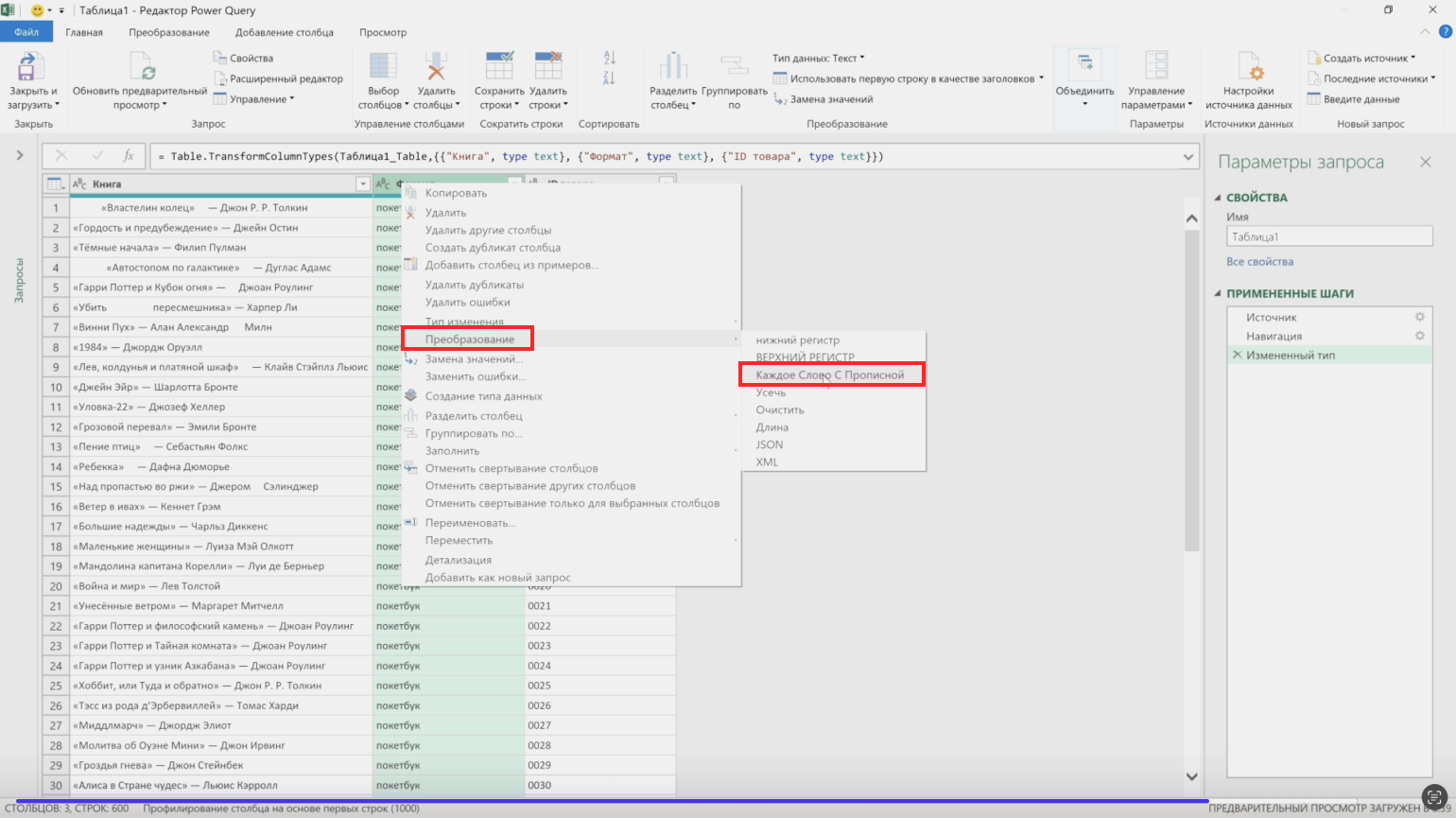Open the Тип данных: Текст dropdown
The image size is (1456, 818).
pyautogui.click(x=819, y=59)
